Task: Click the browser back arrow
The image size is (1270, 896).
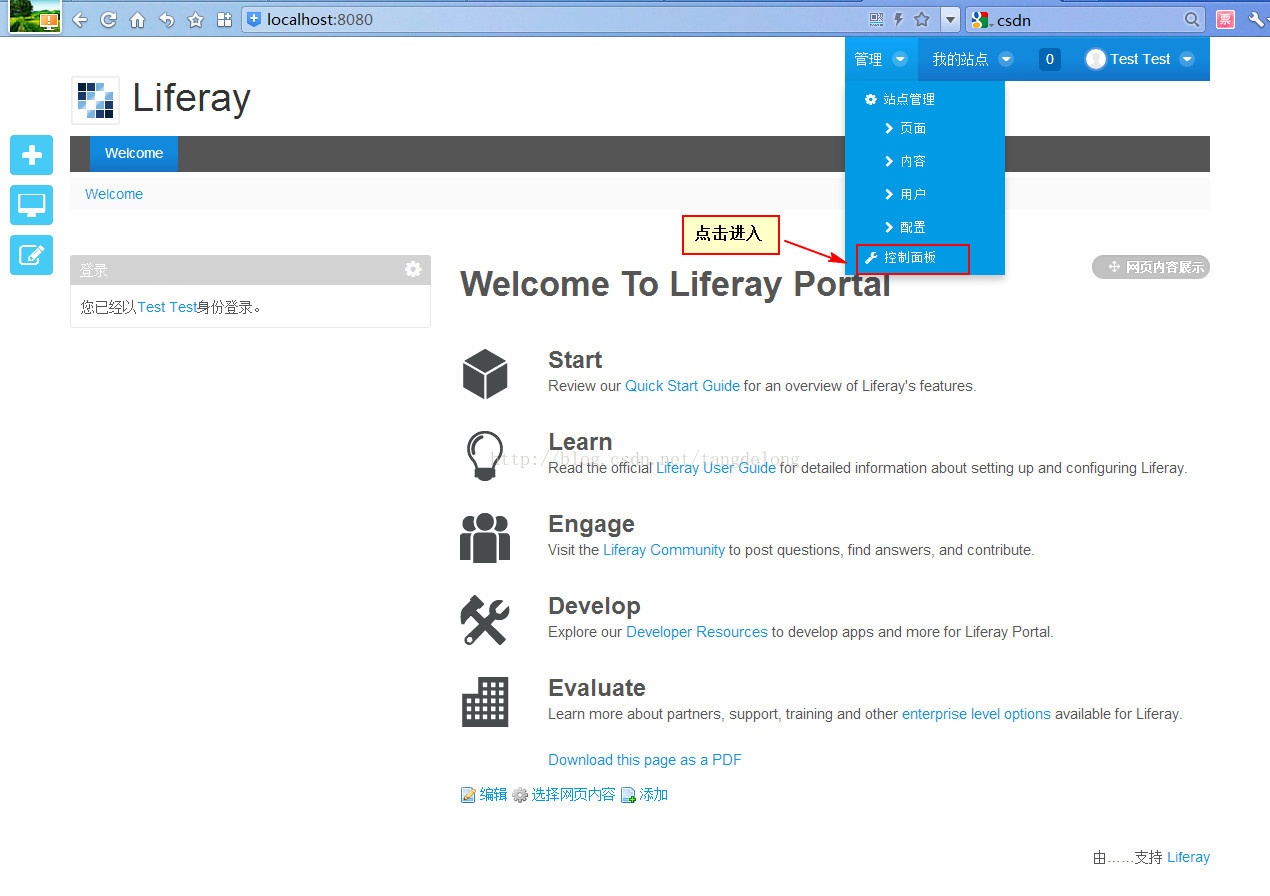Action: click(x=80, y=19)
